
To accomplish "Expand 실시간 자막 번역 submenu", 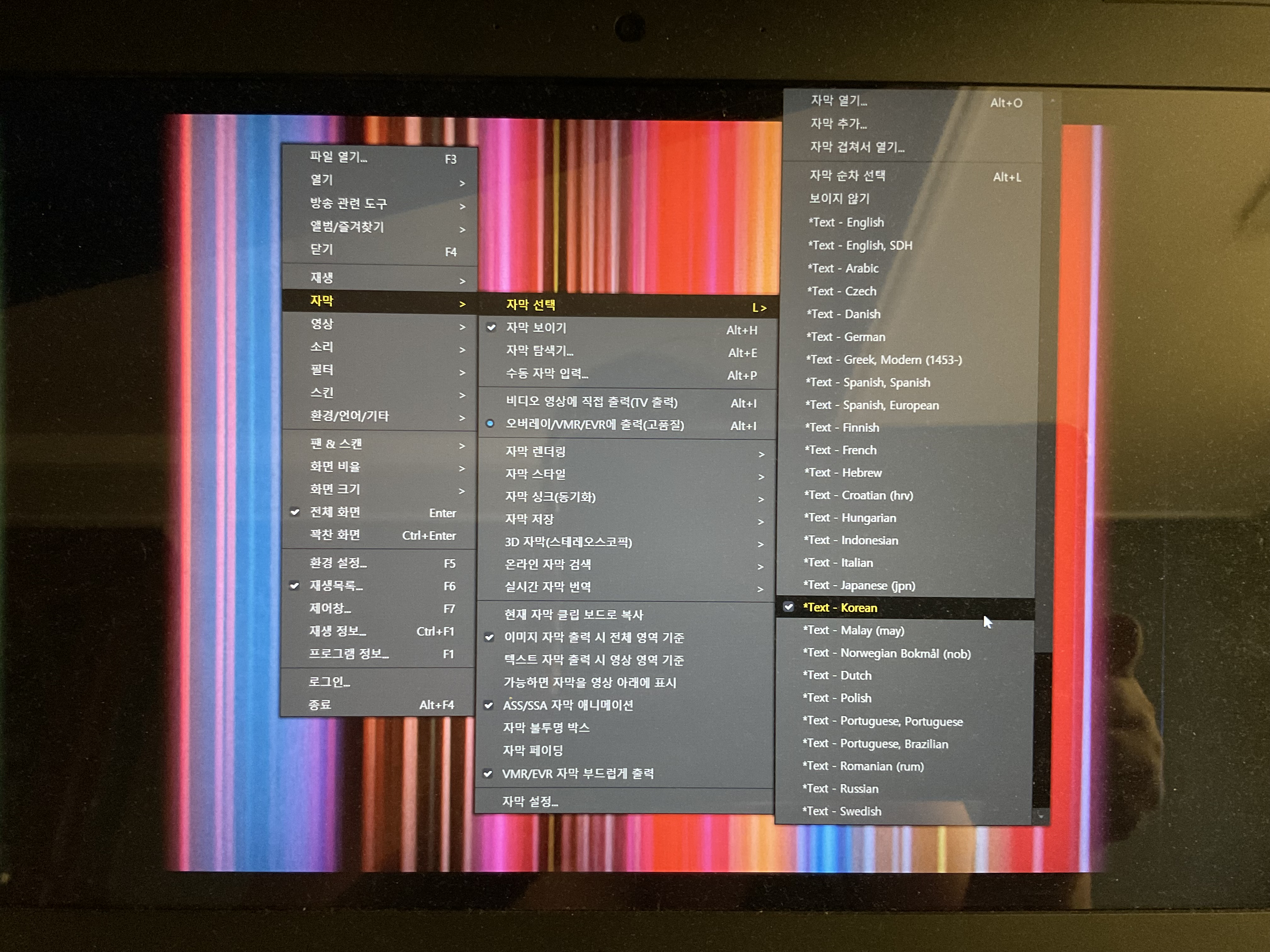I will coord(626,587).
